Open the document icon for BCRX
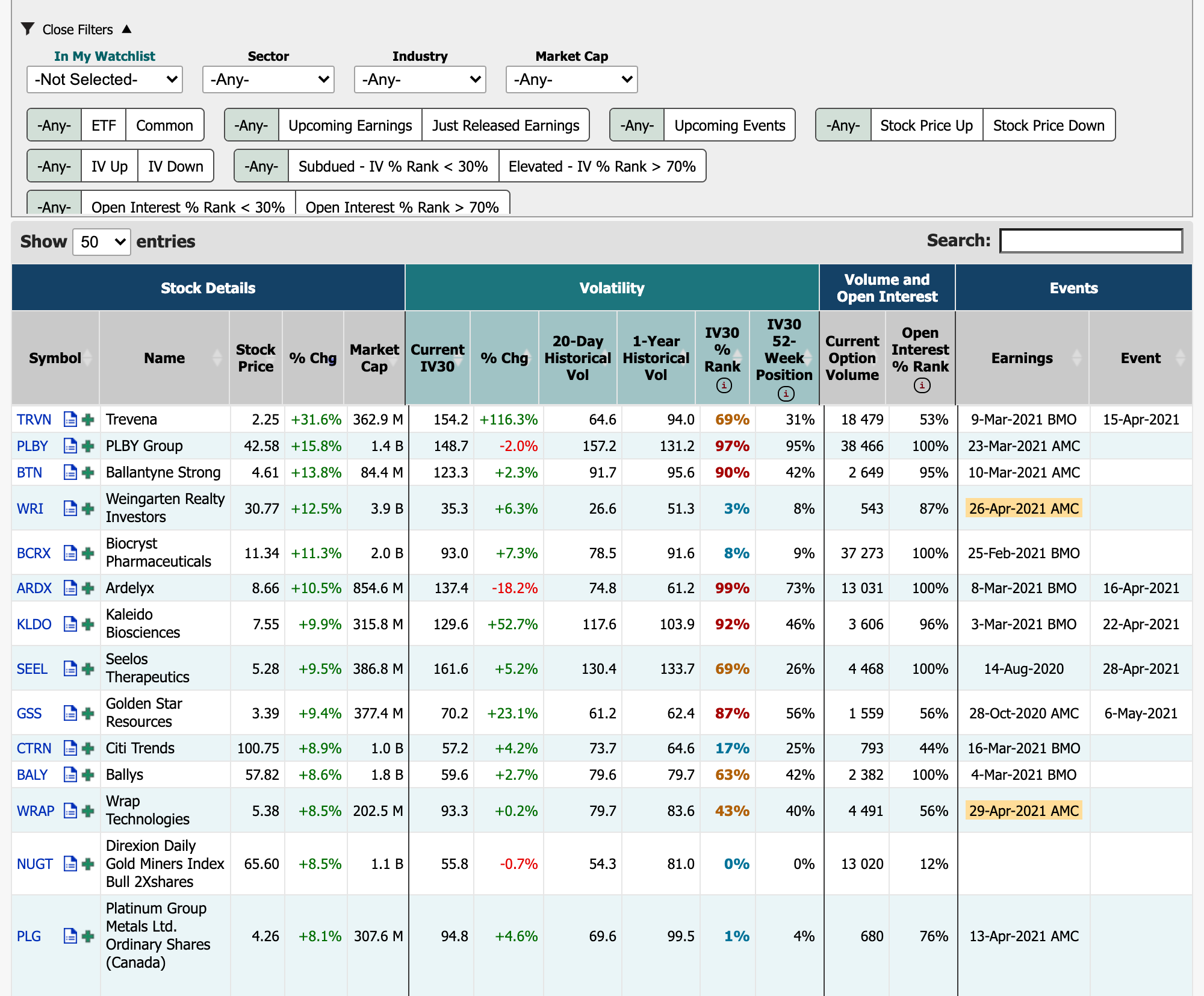1204x996 pixels. click(70, 553)
